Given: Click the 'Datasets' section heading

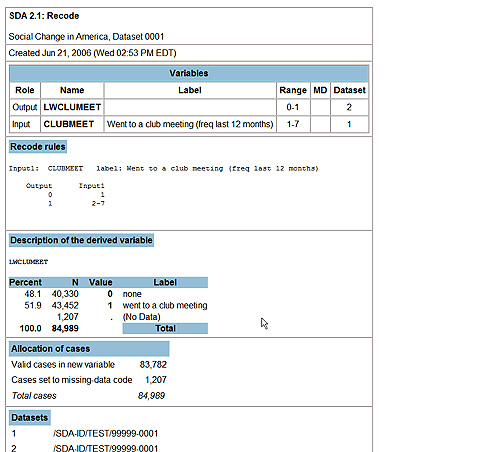Looking at the screenshot, I should (30, 418).
